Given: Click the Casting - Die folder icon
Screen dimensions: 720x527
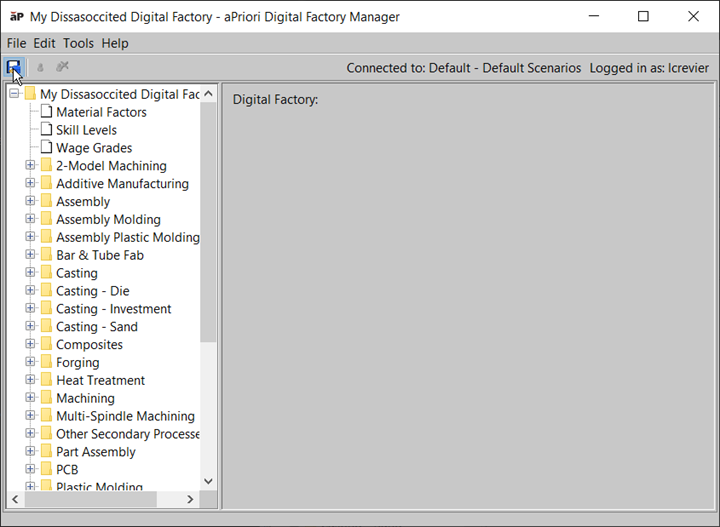Looking at the screenshot, I should 46,290.
